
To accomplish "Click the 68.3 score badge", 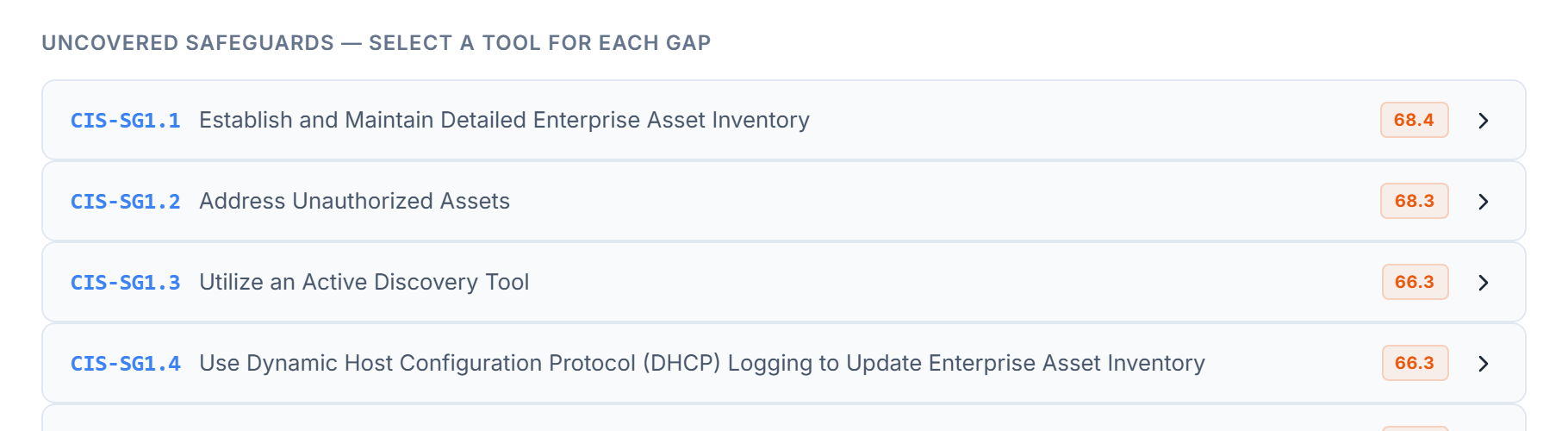I will click(1414, 201).
